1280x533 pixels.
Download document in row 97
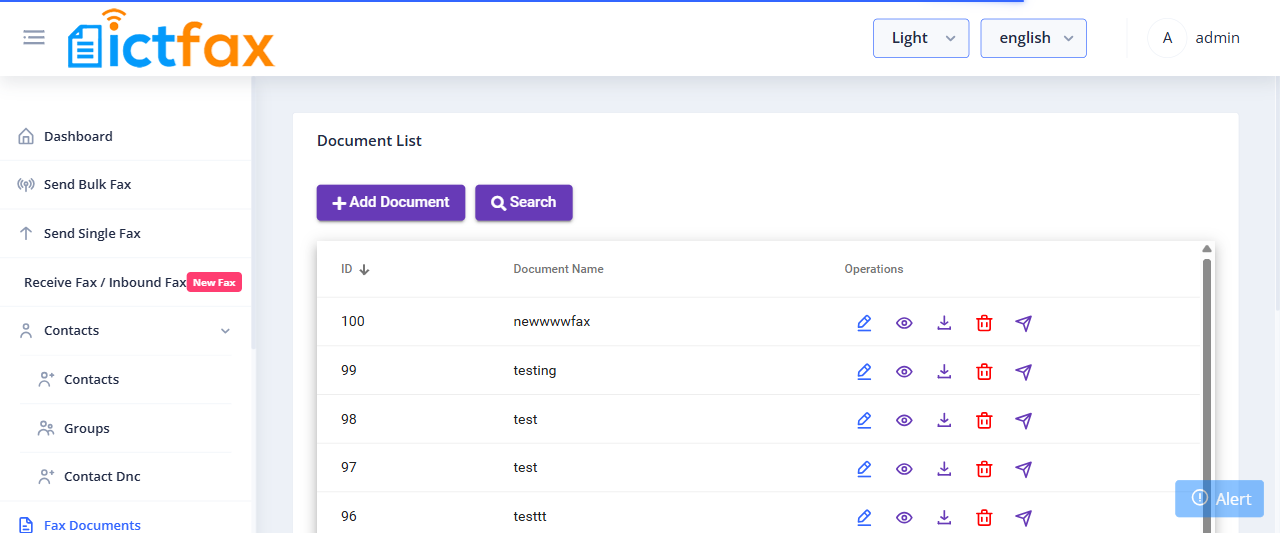(944, 469)
